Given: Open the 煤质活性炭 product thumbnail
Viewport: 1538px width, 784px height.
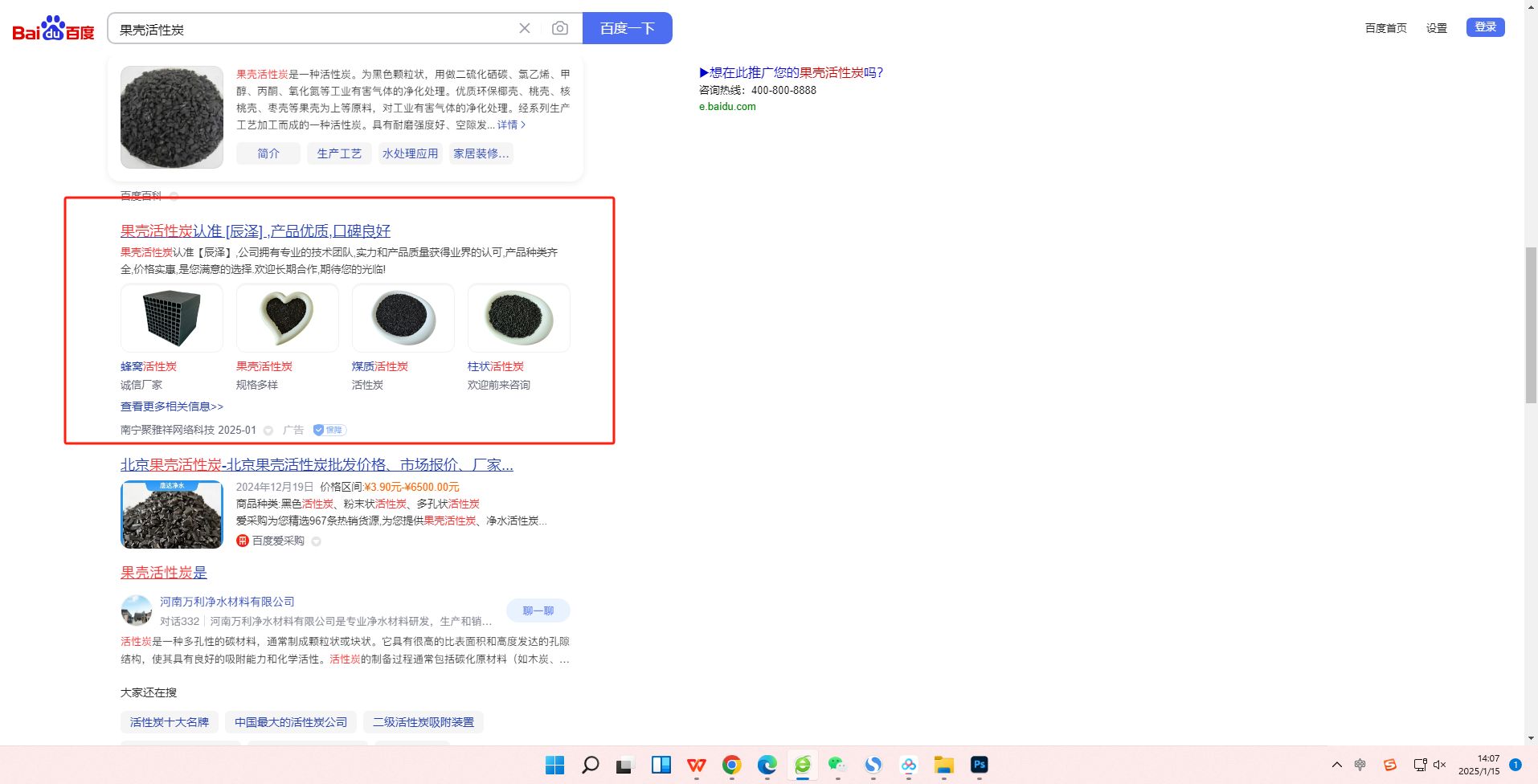Looking at the screenshot, I should (x=403, y=318).
